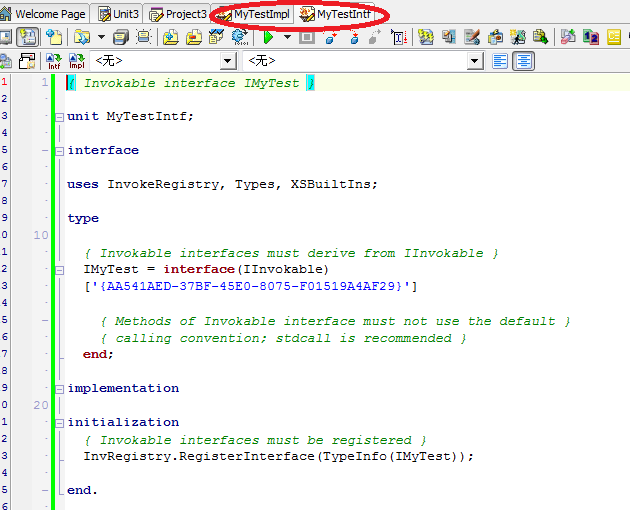Click the line 'unit MyTestIntf;'

click(x=130, y=117)
